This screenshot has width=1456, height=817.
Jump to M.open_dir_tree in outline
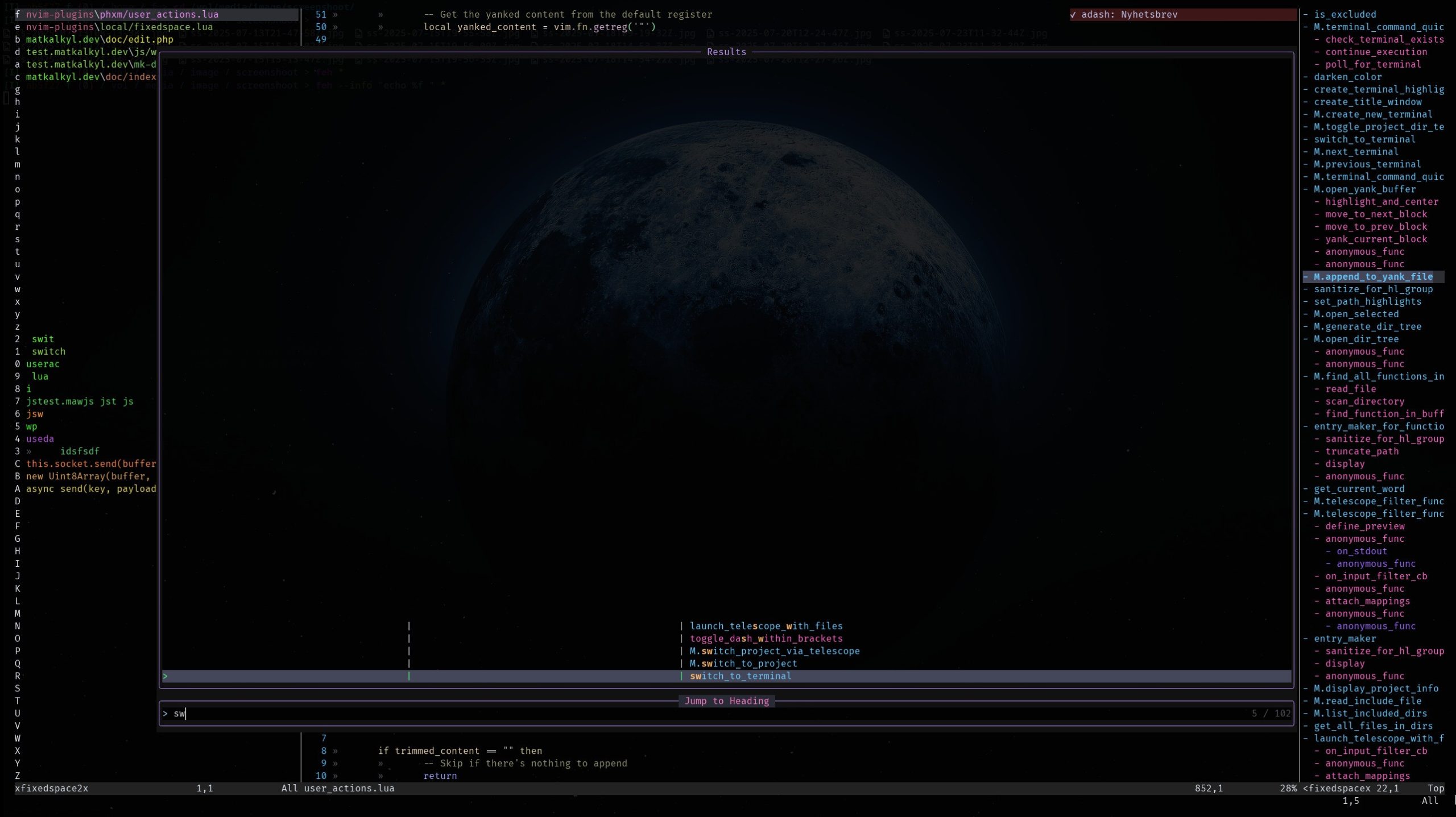tap(1356, 339)
